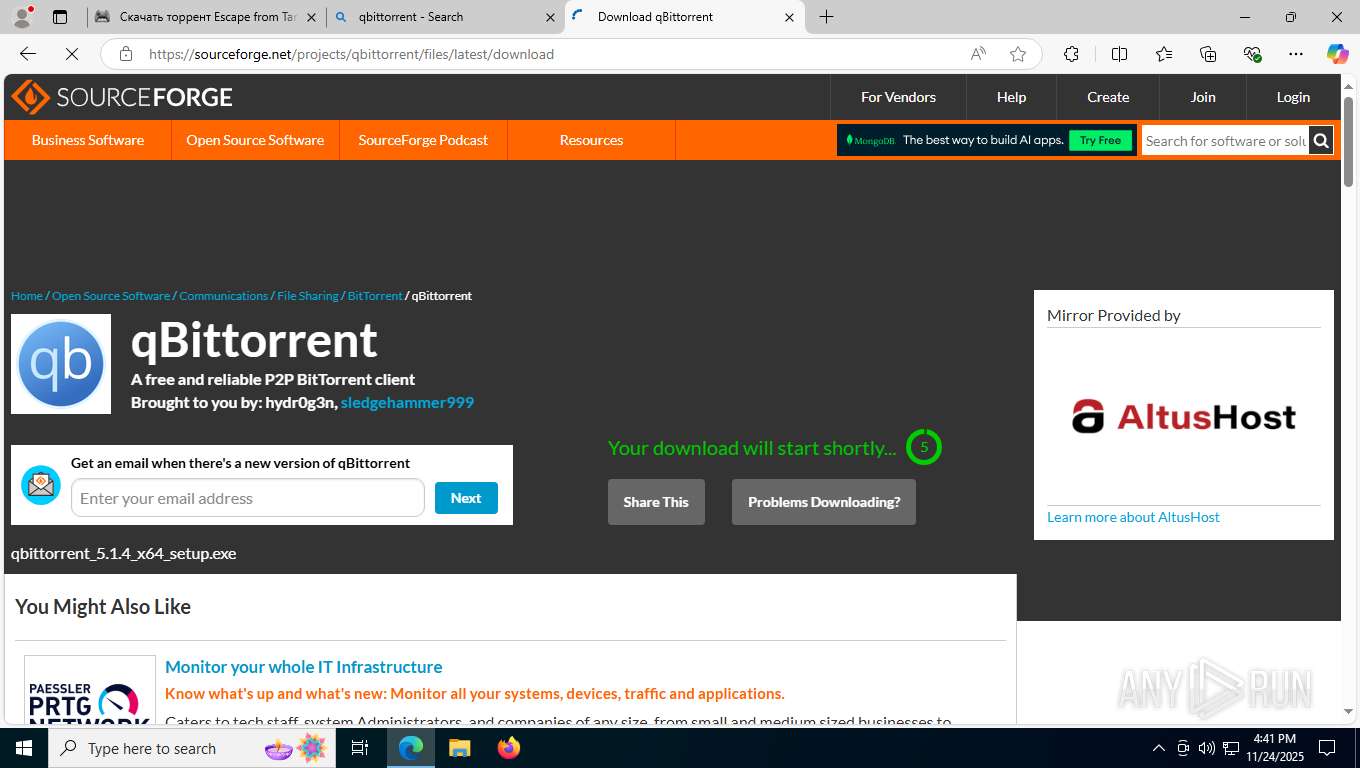Image resolution: width=1360 pixels, height=768 pixels.
Task: Open the read aloud icon in address bar
Action: (978, 54)
